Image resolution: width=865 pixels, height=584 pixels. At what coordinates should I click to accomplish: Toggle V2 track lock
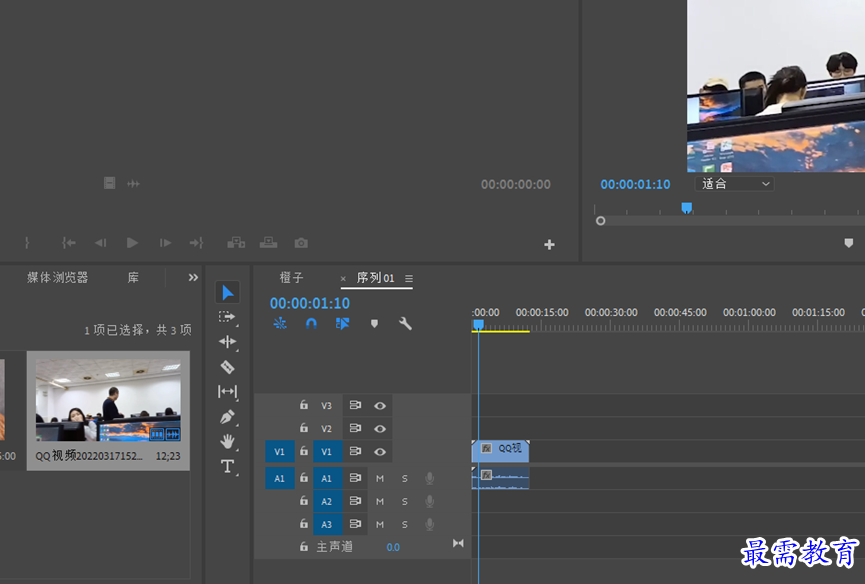[303, 428]
